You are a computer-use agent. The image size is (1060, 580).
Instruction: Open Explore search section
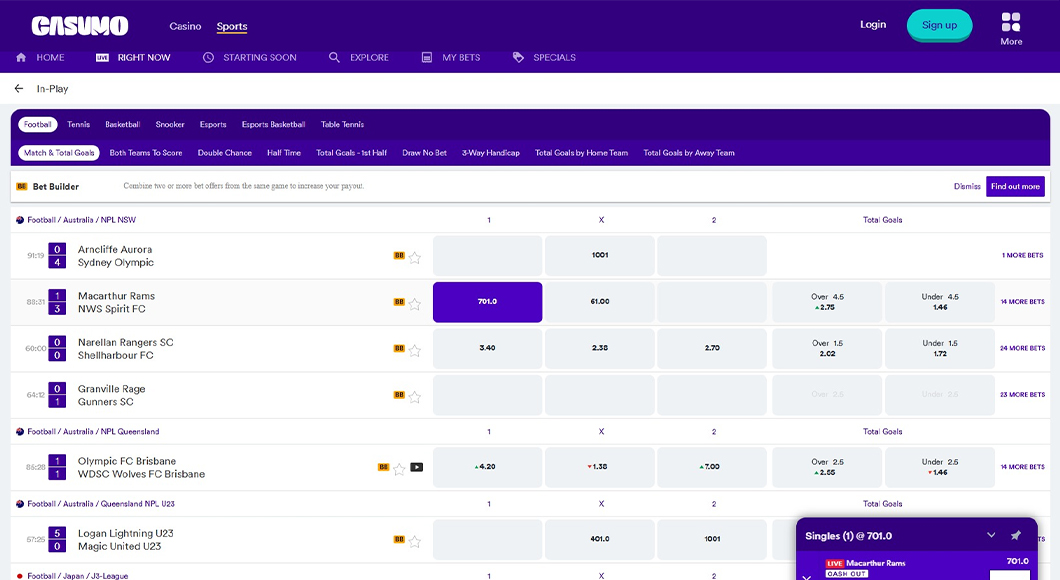point(359,57)
